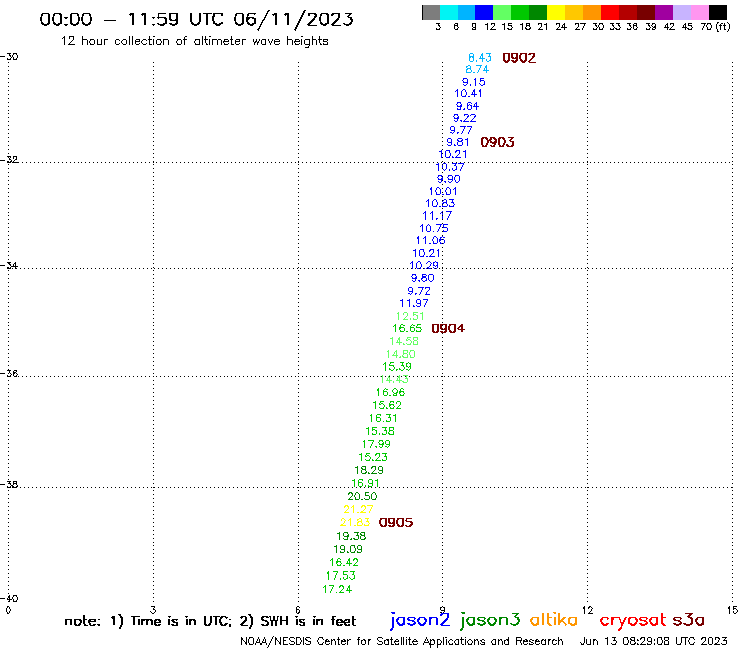Select the 0903 time marker
The image size is (740, 650).
(497, 142)
